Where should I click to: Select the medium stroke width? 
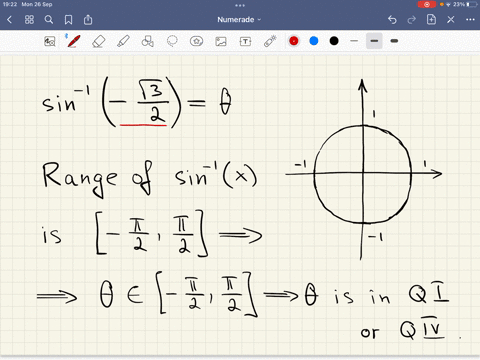[x=374, y=41]
